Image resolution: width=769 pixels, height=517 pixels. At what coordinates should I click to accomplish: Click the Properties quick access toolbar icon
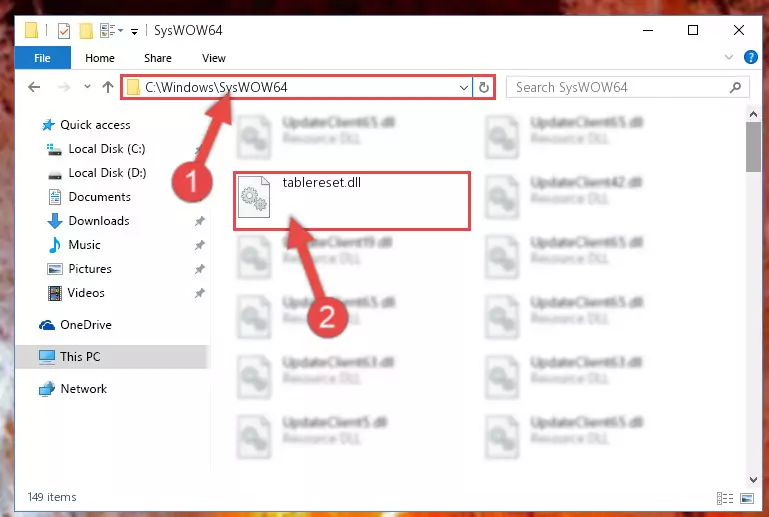pos(64,31)
